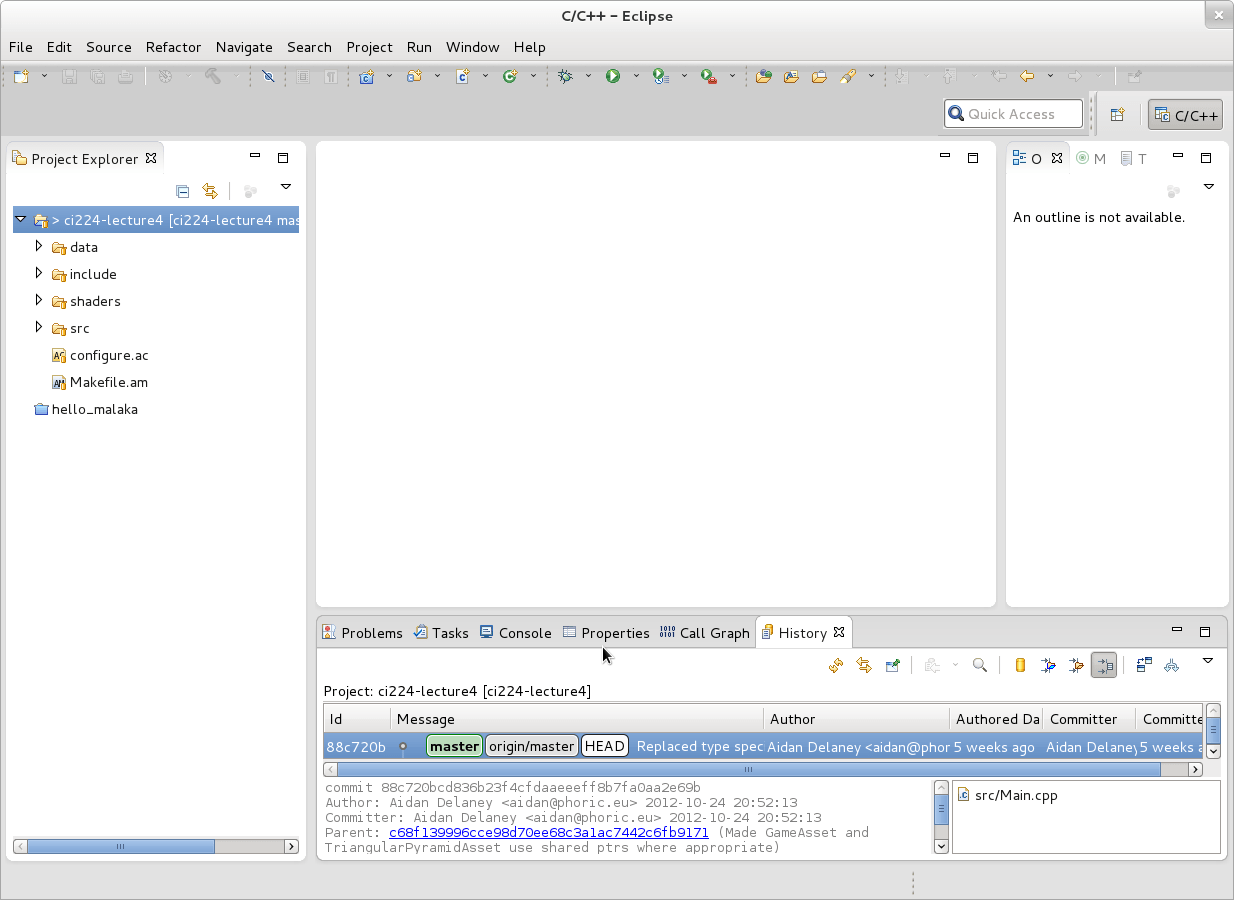
Task: Click the History table horizontal scrollbar
Action: [x=748, y=770]
